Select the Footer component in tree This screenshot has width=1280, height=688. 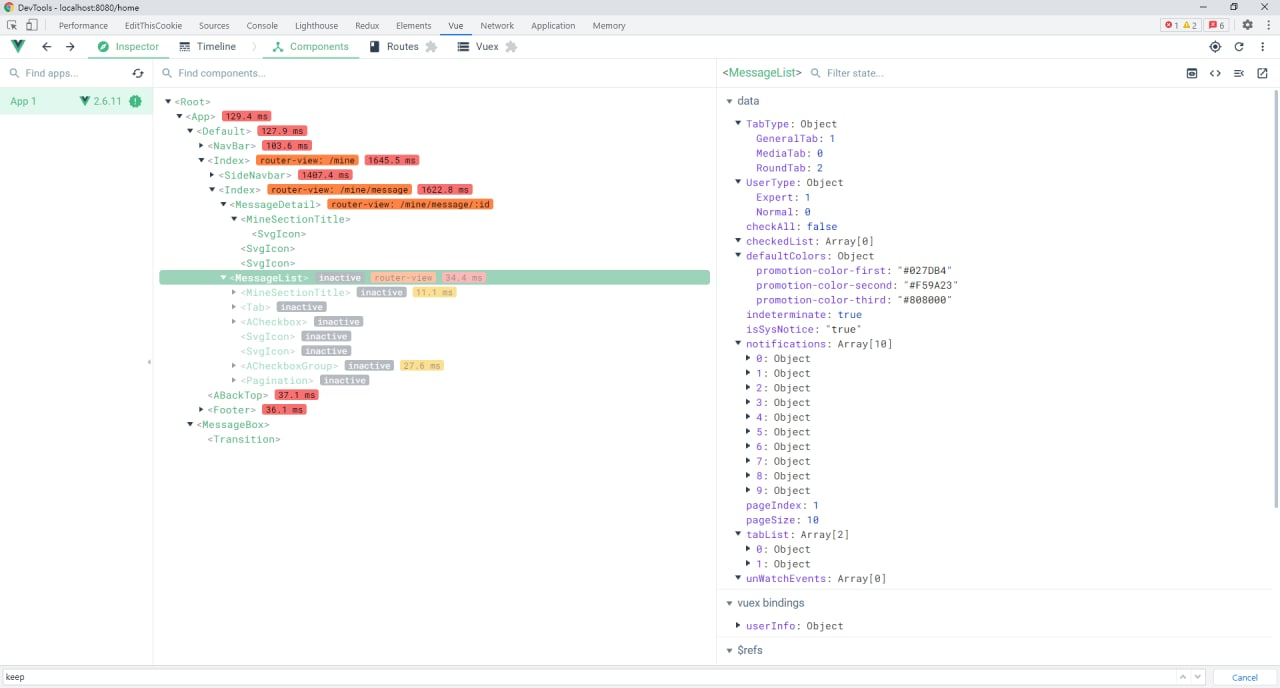point(234,410)
